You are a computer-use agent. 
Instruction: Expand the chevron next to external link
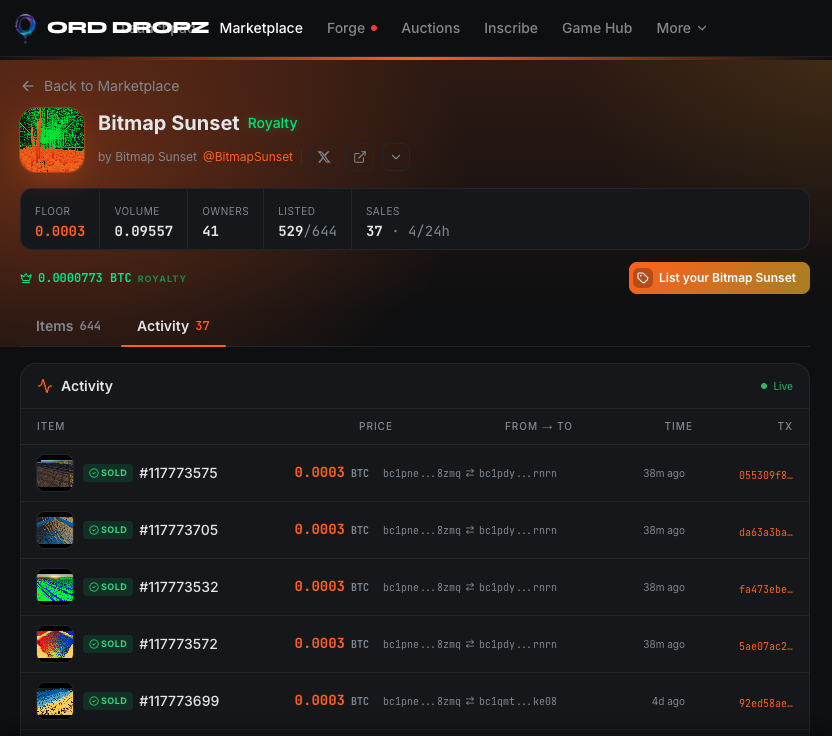[x=396, y=157]
